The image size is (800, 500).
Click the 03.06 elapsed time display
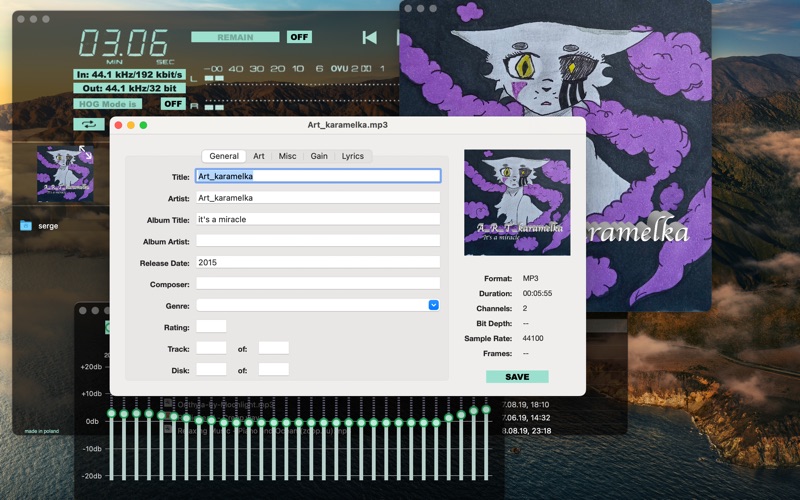123,42
